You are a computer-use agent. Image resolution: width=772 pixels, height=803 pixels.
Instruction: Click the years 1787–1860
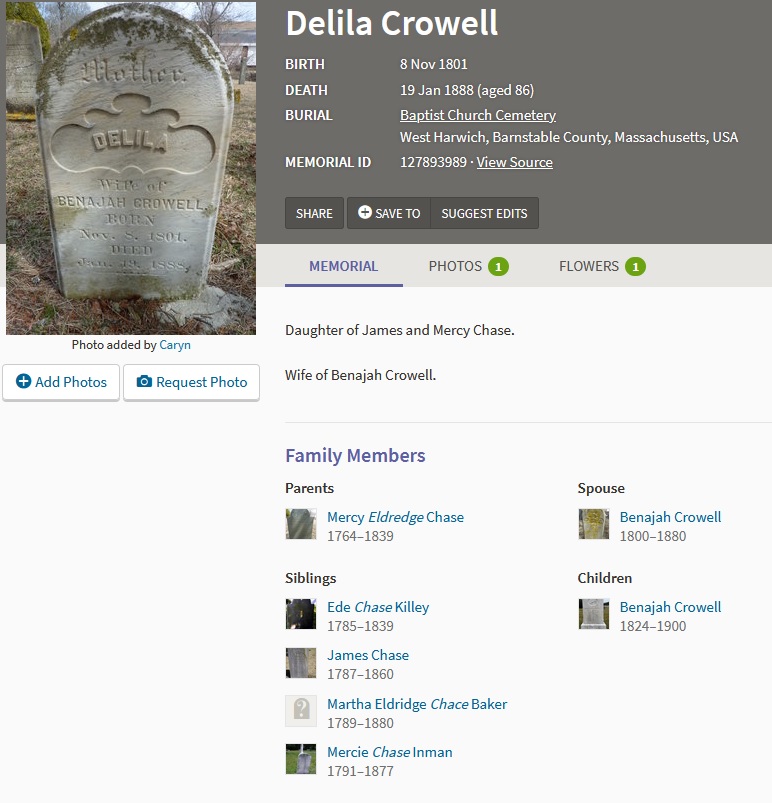coord(360,674)
